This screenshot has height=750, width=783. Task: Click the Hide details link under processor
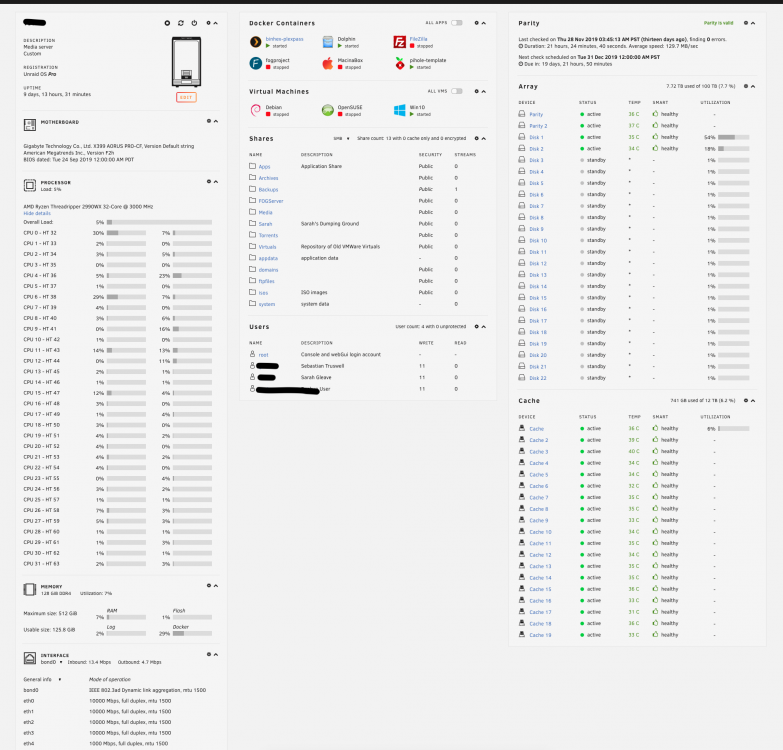coord(37,213)
